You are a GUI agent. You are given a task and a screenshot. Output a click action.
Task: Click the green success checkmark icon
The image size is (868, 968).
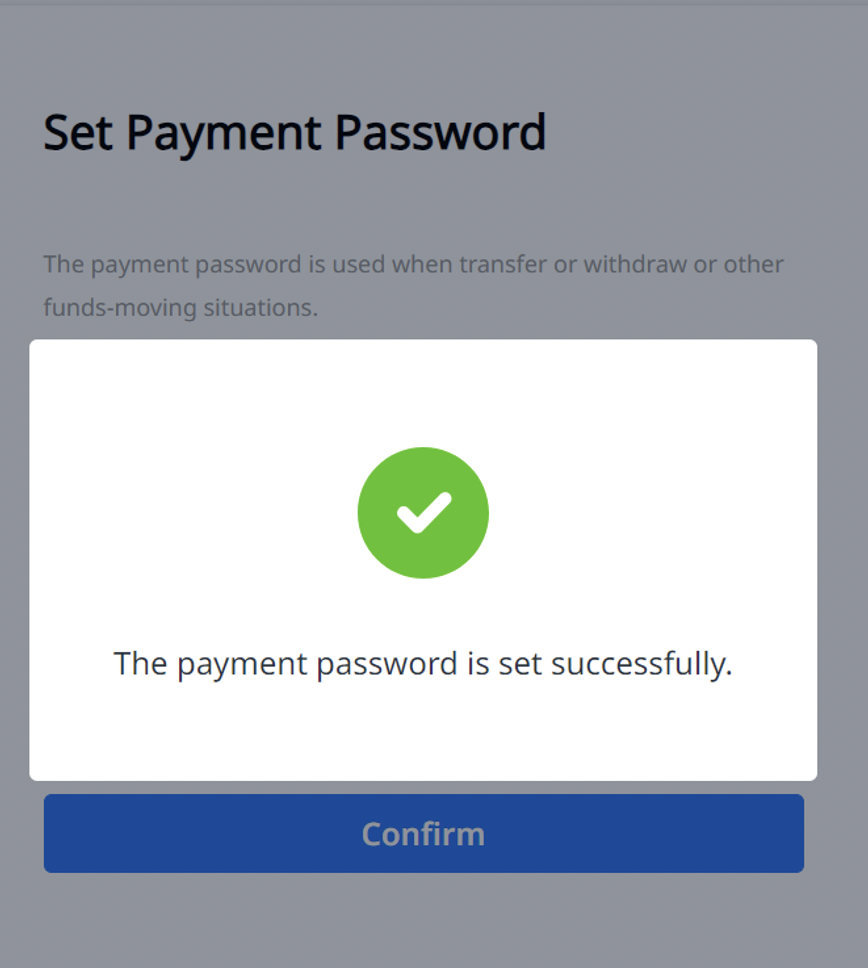pyautogui.click(x=423, y=512)
